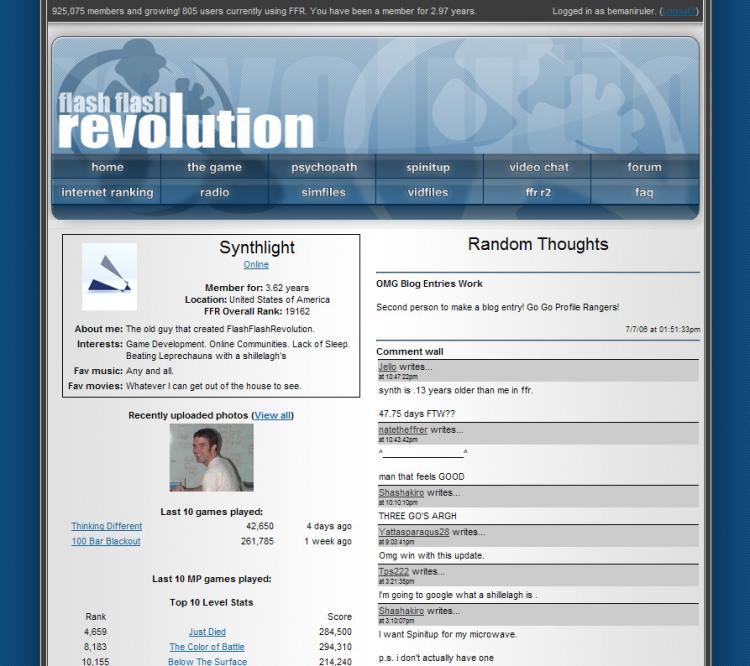Click the '1 week ago' entry
The image size is (750, 666).
[328, 541]
